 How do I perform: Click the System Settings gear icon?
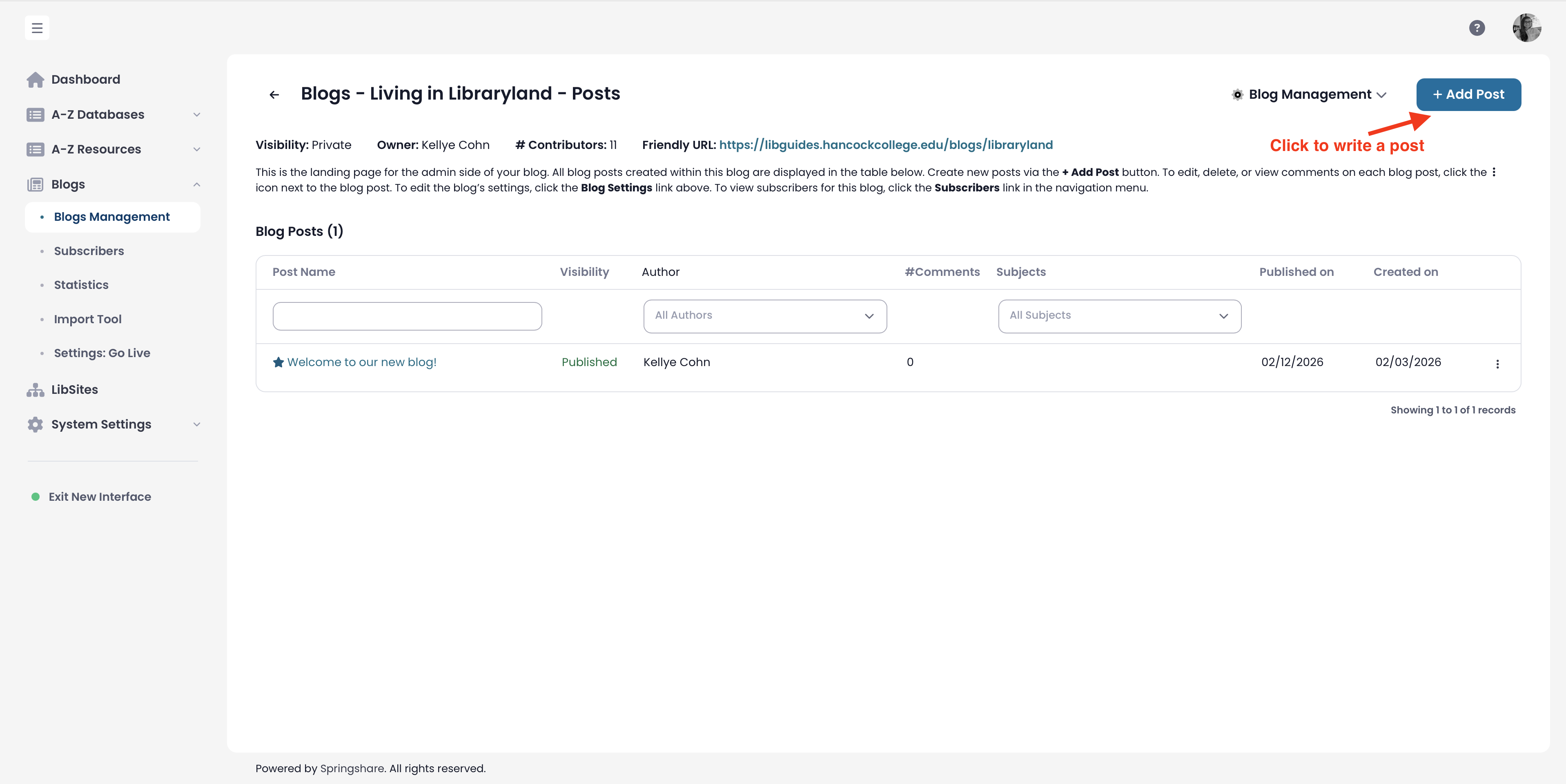[35, 425]
